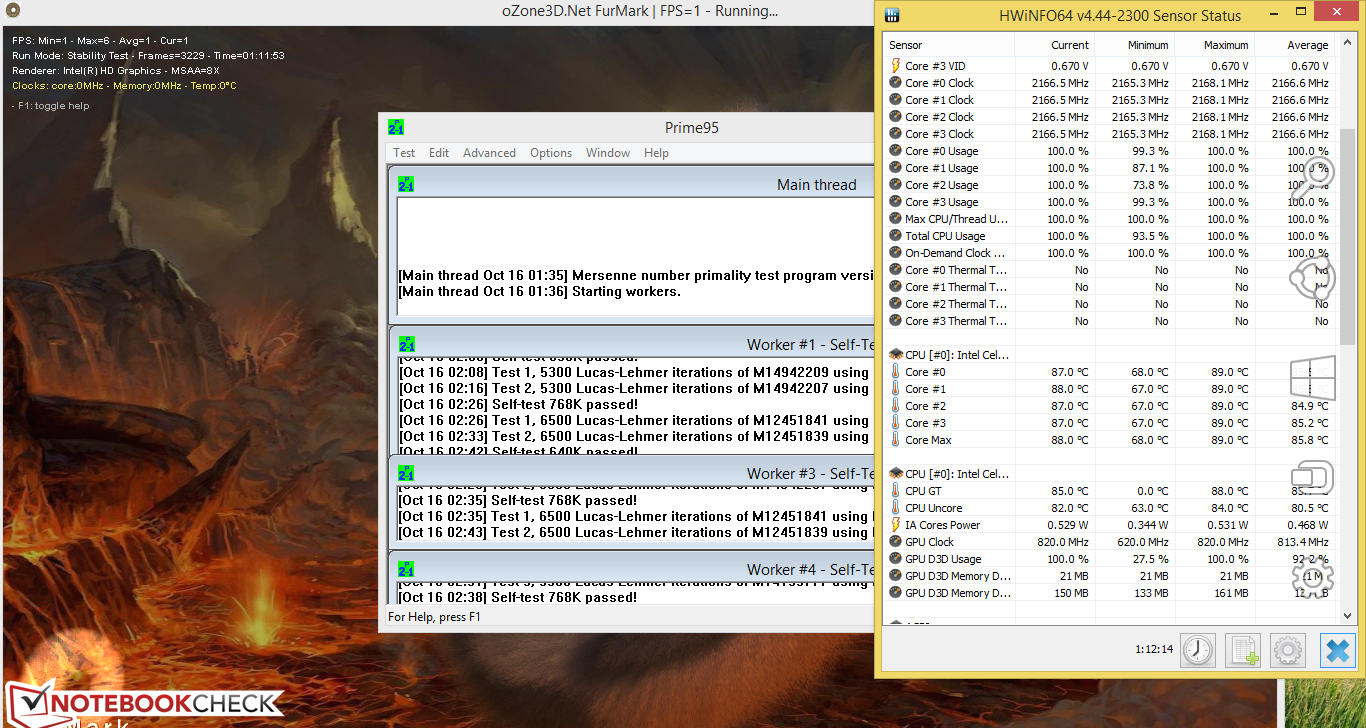Click 'For Help, press F1' status bar in Prime95

(434, 617)
